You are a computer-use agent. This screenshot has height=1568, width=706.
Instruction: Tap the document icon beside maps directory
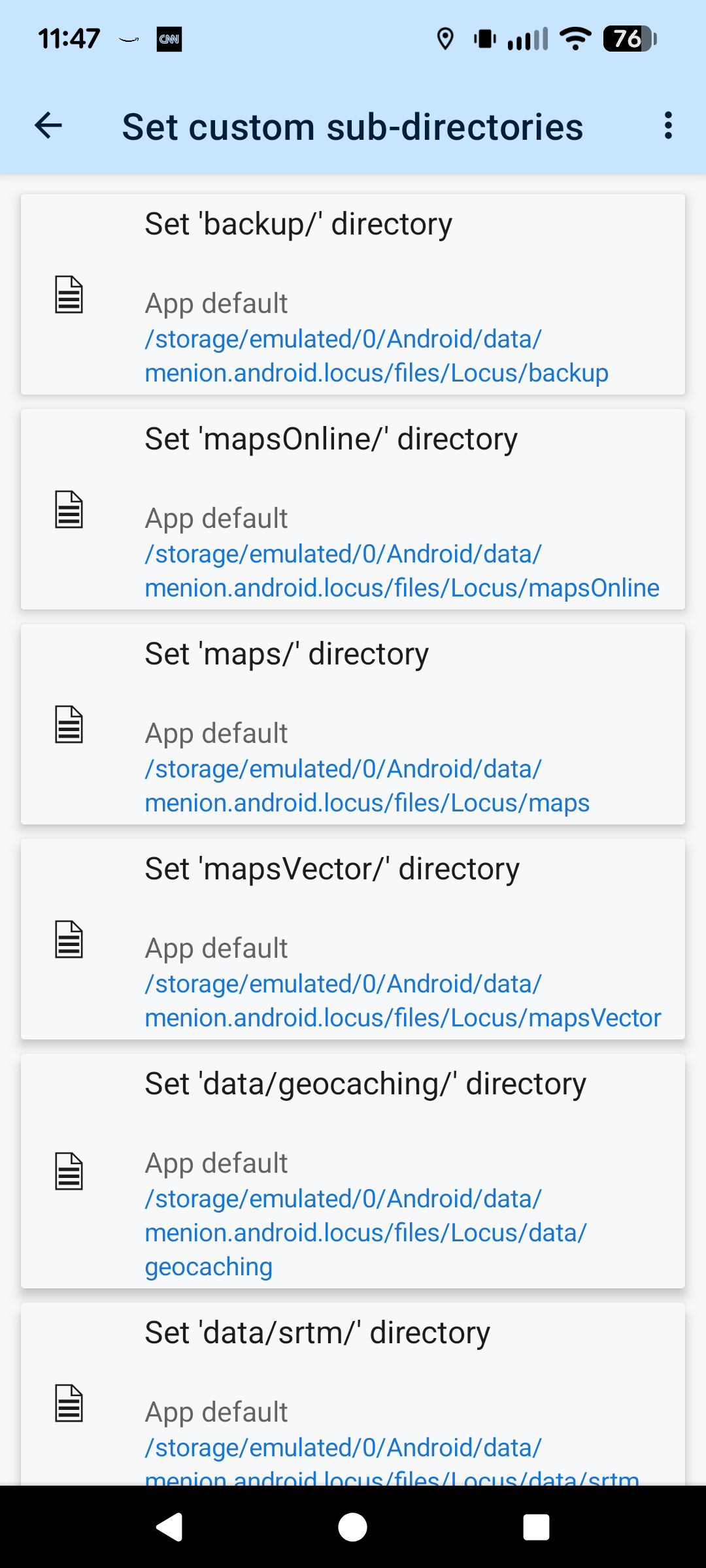69,725
